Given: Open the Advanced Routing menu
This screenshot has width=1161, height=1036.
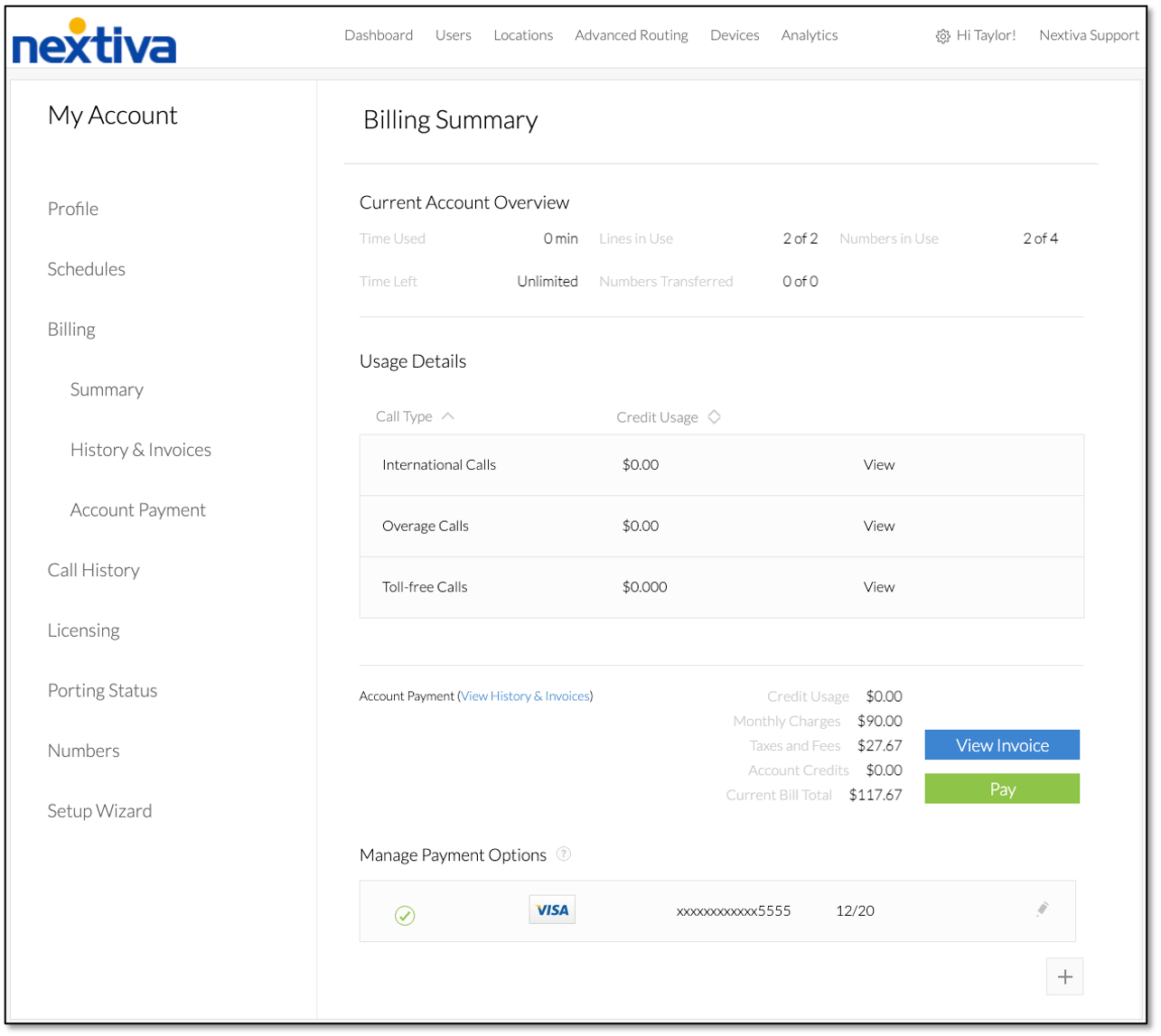Looking at the screenshot, I should [x=632, y=35].
